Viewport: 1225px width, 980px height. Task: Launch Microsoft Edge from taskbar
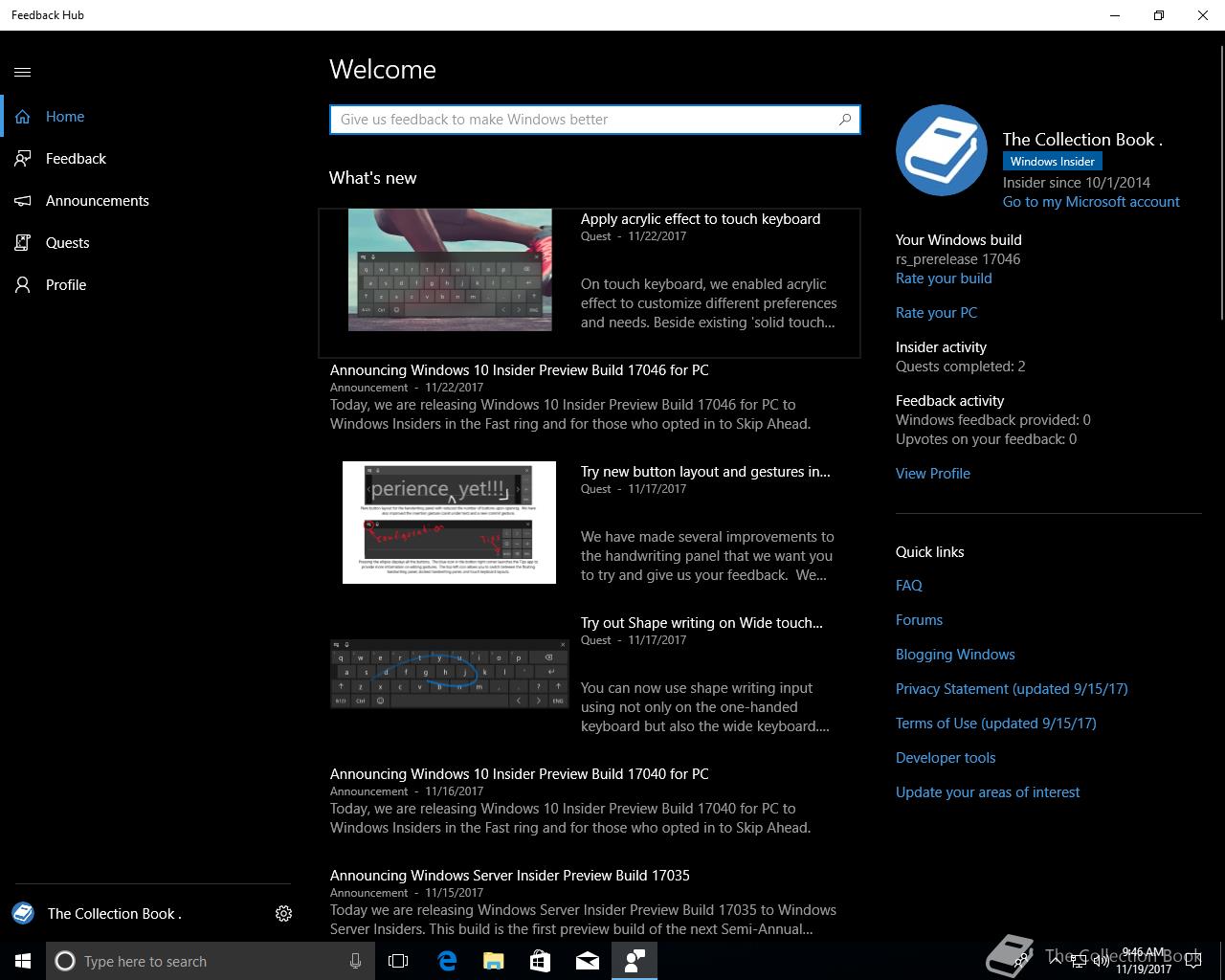click(447, 961)
